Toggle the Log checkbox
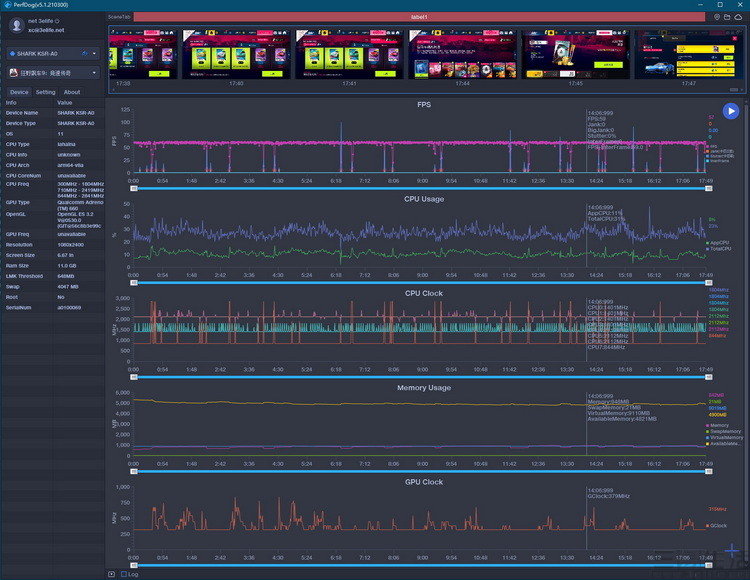750x580 pixels. [123, 574]
